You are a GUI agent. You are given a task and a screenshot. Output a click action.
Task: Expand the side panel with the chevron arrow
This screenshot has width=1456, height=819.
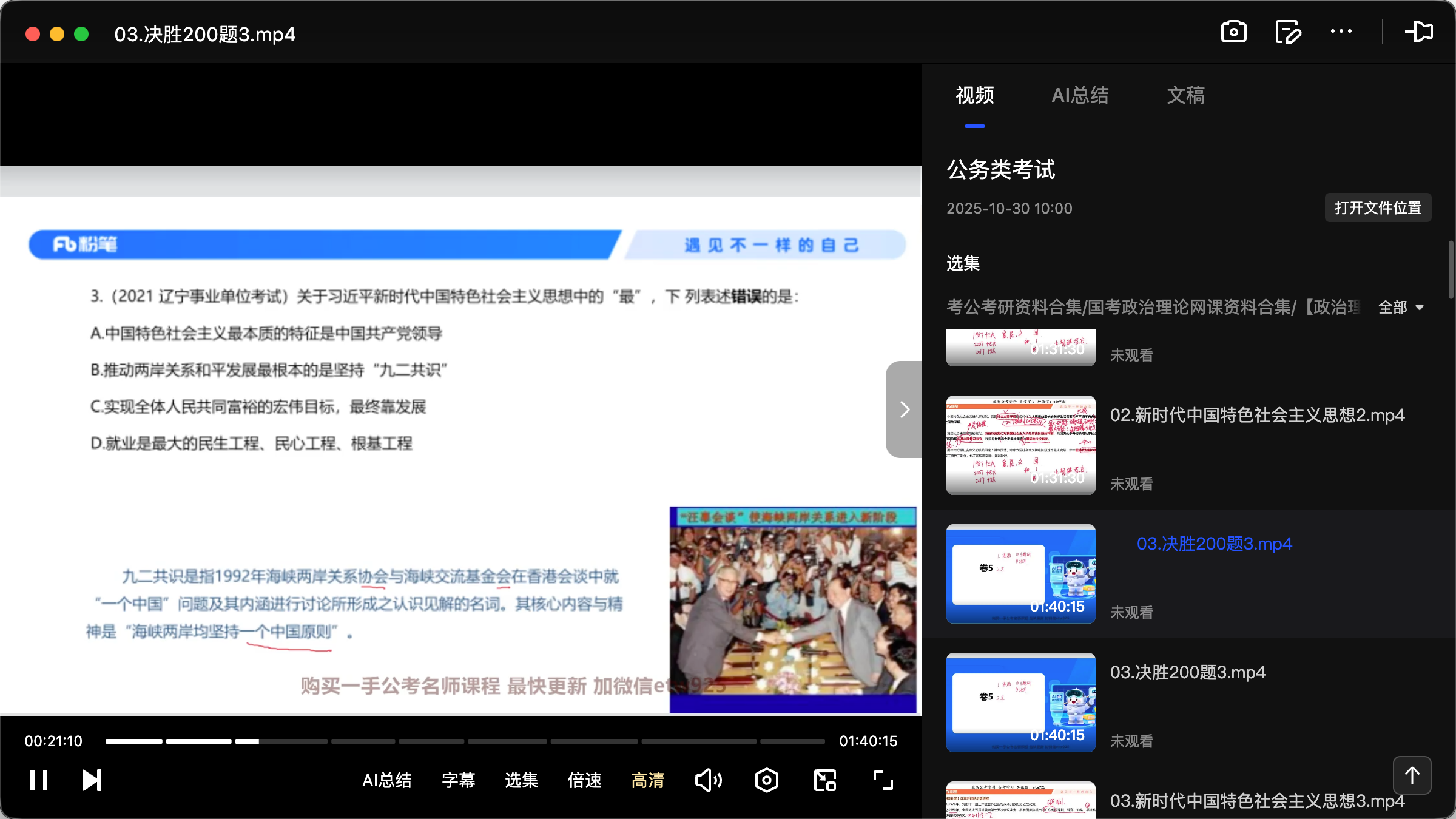904,409
